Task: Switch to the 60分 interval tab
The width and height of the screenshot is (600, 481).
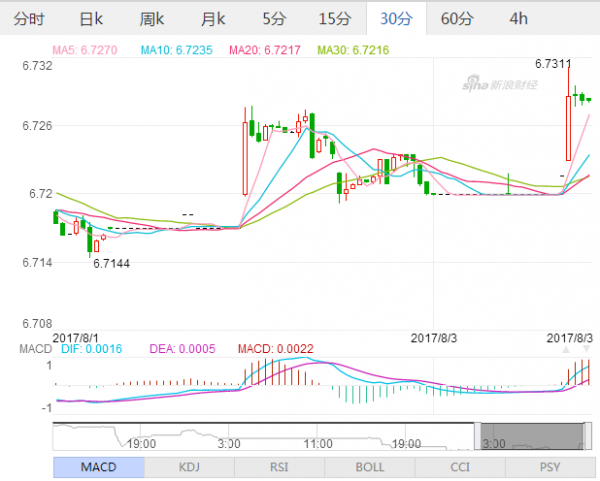Action: pyautogui.click(x=457, y=18)
